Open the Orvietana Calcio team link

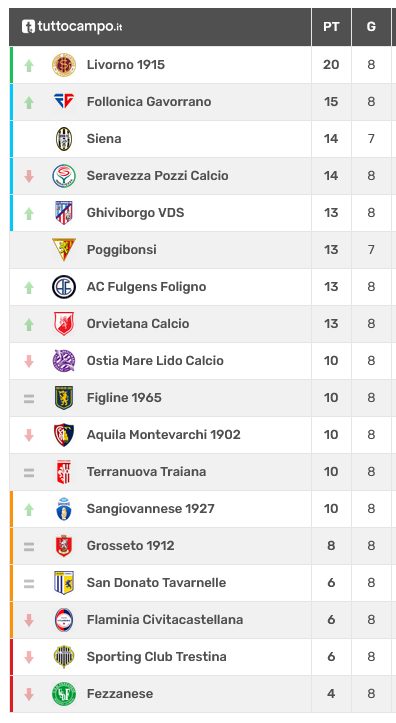(x=138, y=324)
